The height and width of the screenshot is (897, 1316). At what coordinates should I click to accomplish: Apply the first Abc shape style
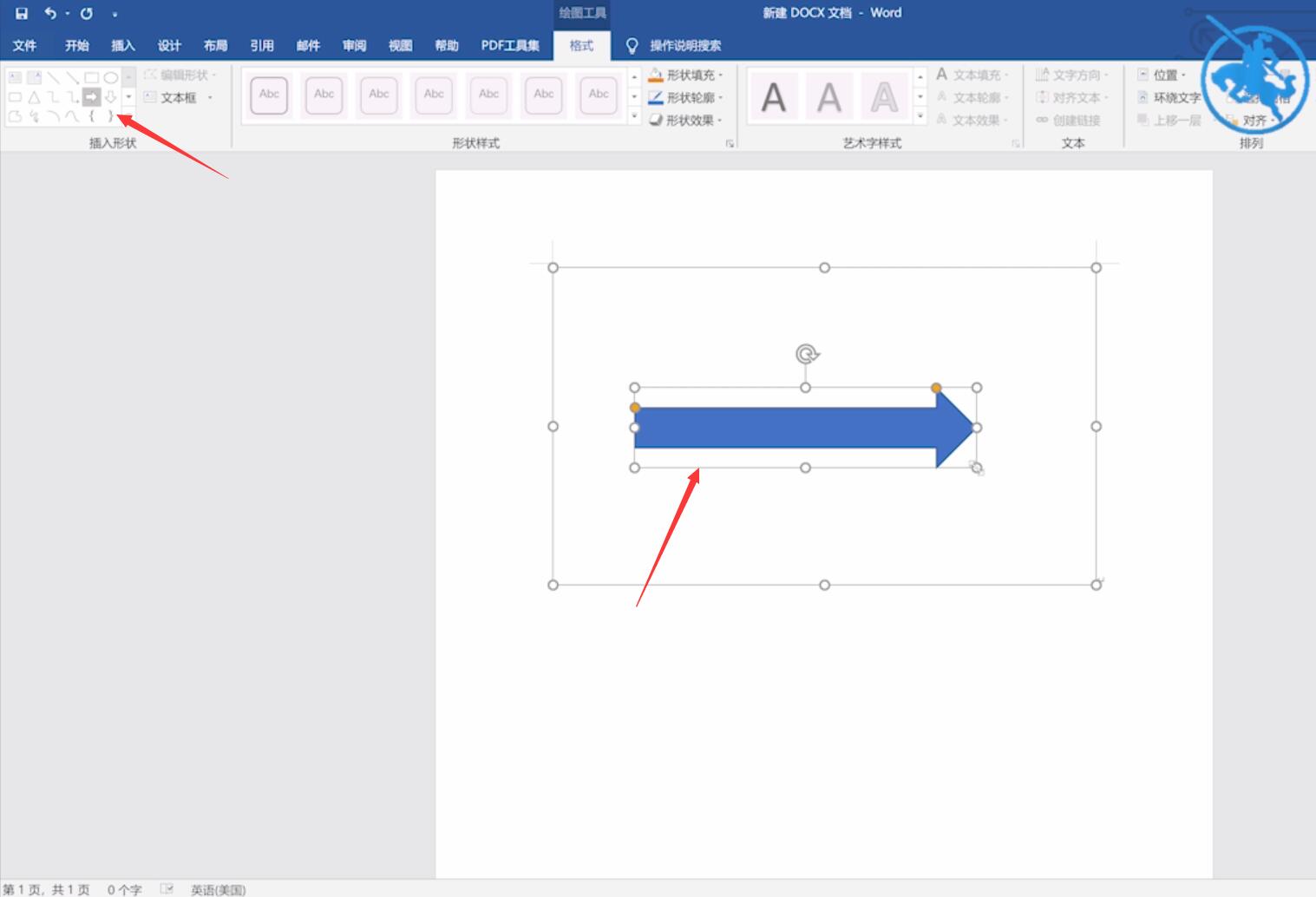click(x=269, y=95)
